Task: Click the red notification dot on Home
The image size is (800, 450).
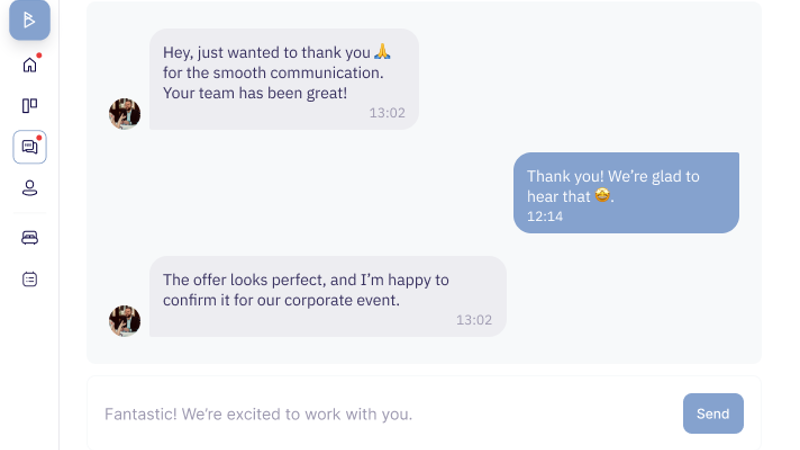Action: click(39, 55)
